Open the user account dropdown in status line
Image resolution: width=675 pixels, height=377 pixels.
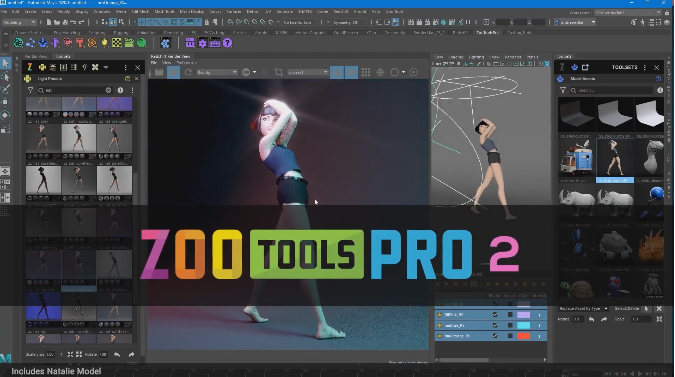coord(575,22)
